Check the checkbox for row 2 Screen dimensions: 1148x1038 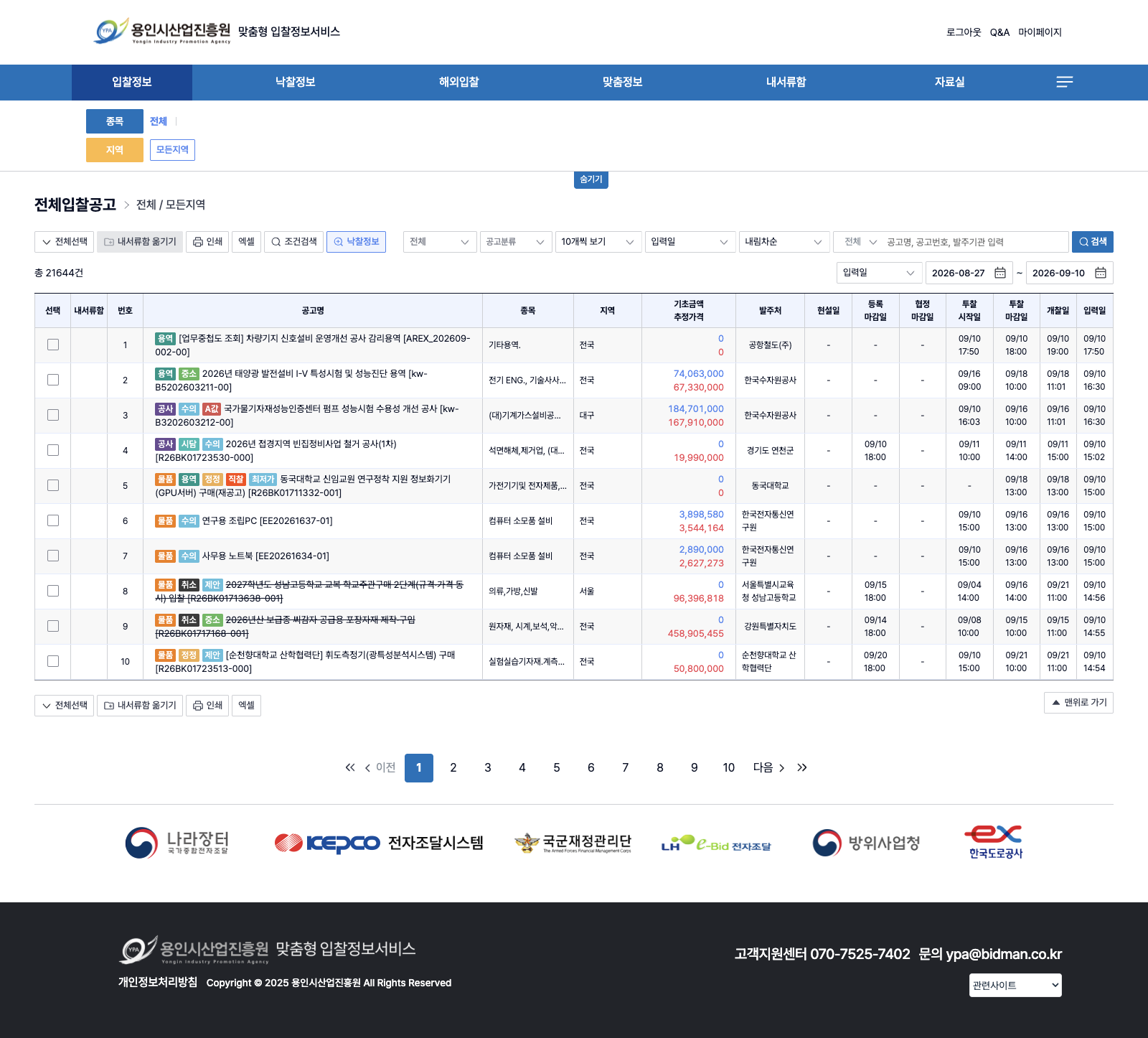pos(53,380)
